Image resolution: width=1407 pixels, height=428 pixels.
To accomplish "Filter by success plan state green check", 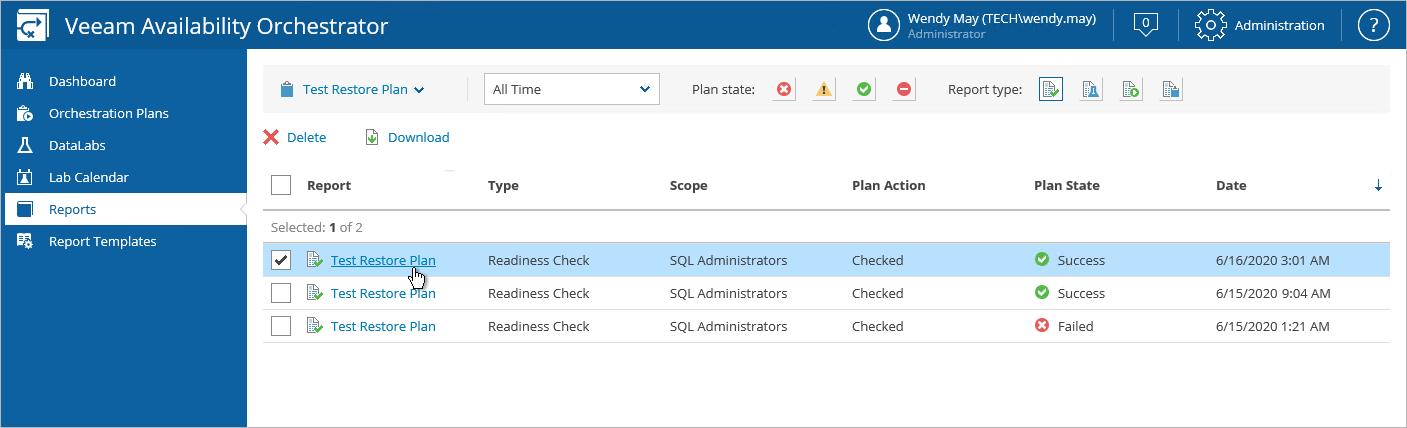I will pyautogui.click(x=864, y=90).
